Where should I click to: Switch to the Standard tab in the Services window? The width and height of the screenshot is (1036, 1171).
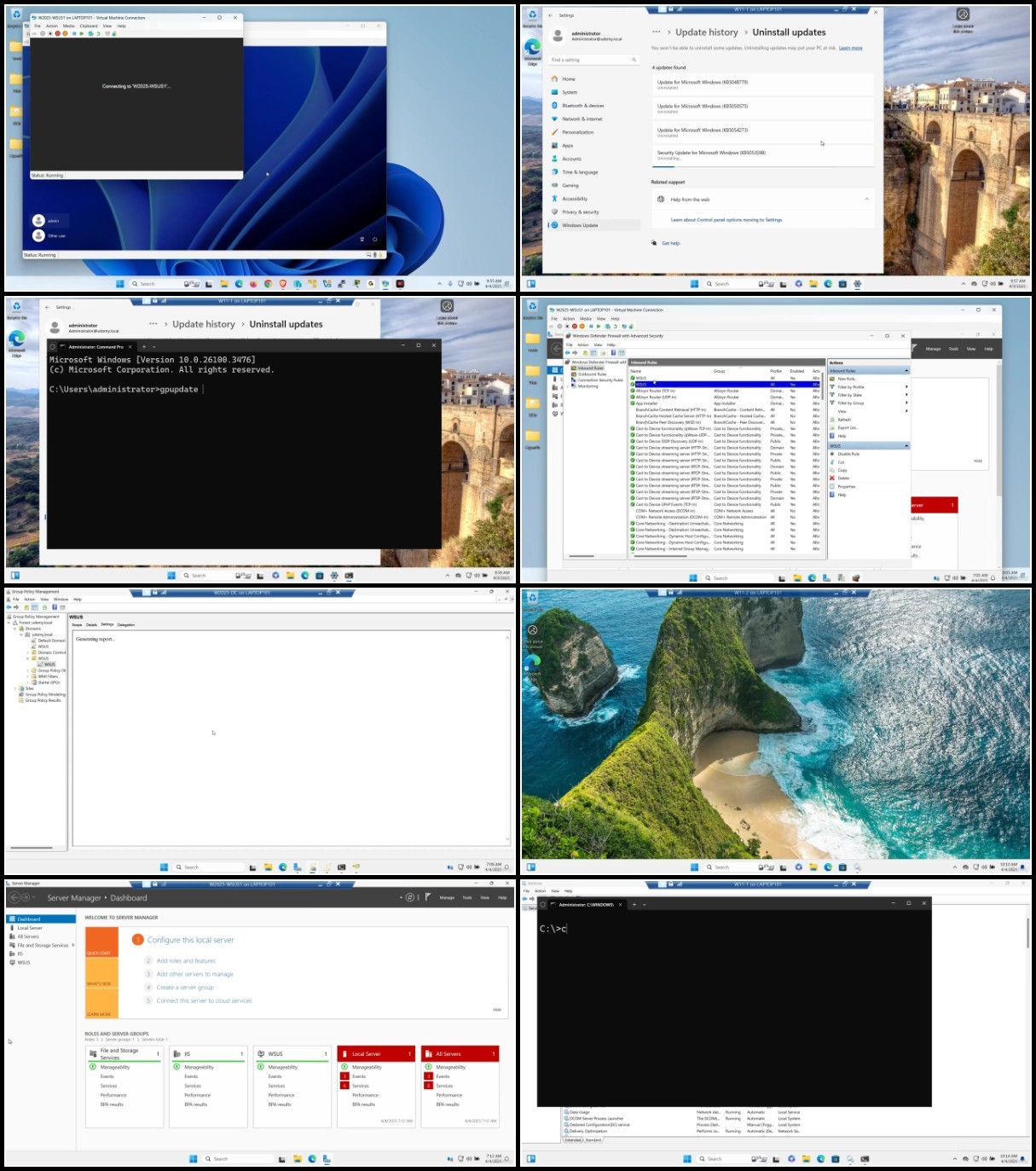pos(594,1139)
